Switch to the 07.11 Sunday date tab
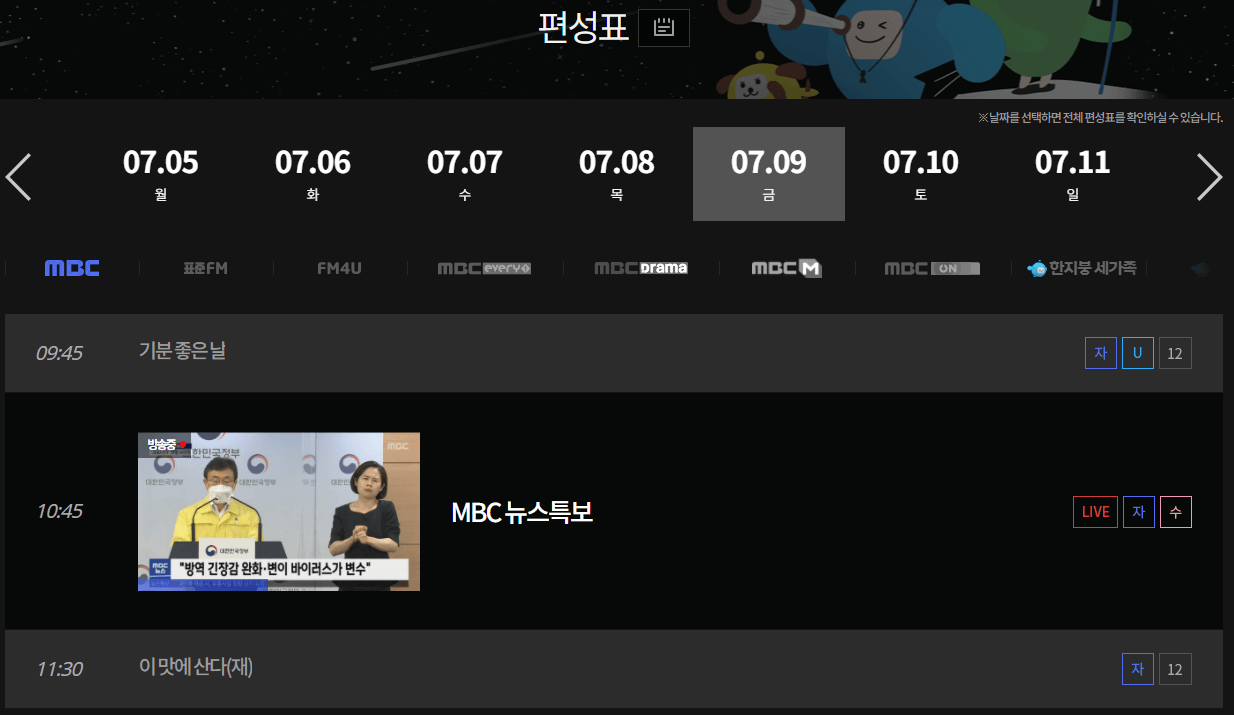1234x715 pixels. pos(1072,173)
